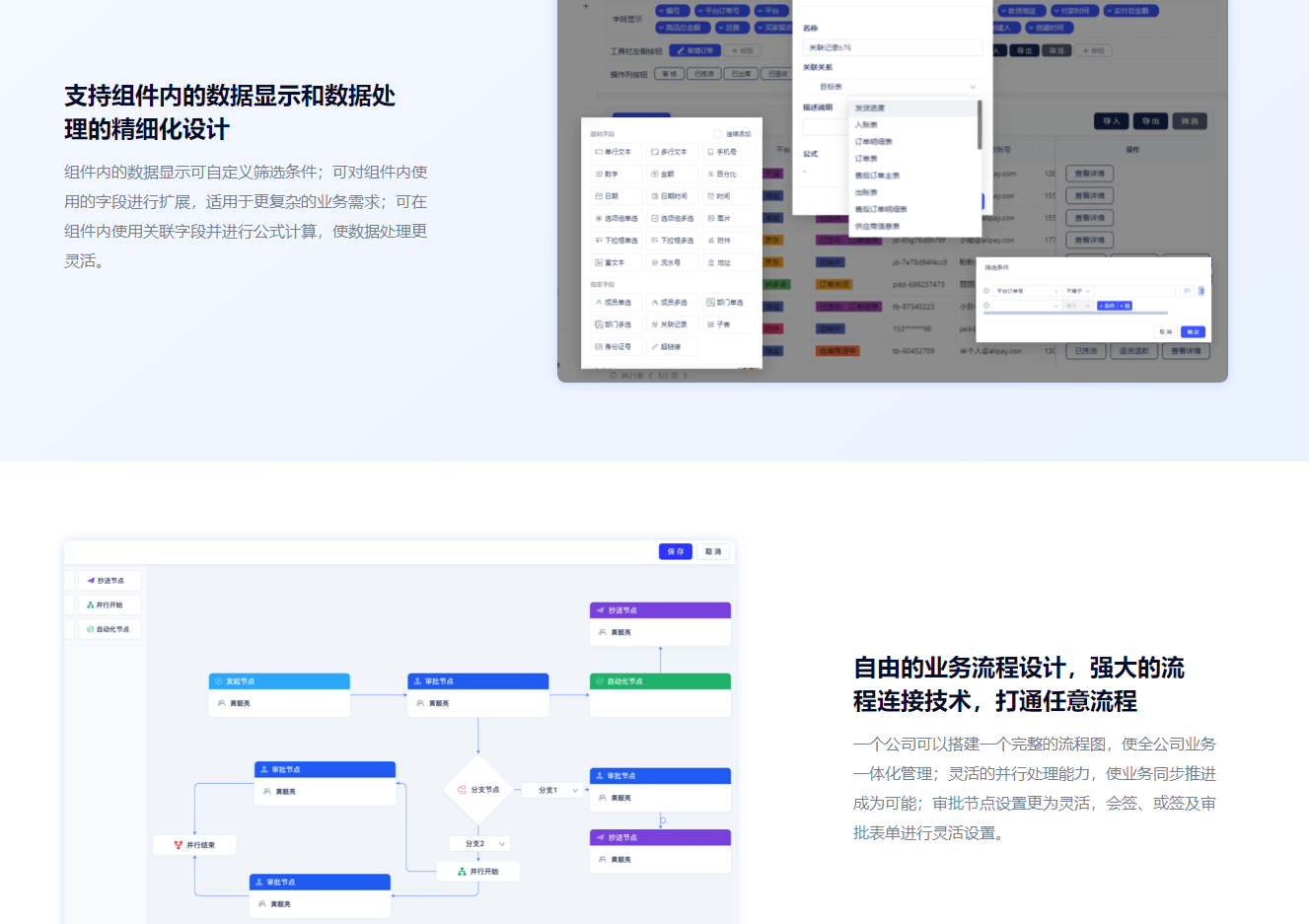The height and width of the screenshot is (924, 1309).
Task: Open the 不等于 operator dropdown
Action: (1077, 291)
